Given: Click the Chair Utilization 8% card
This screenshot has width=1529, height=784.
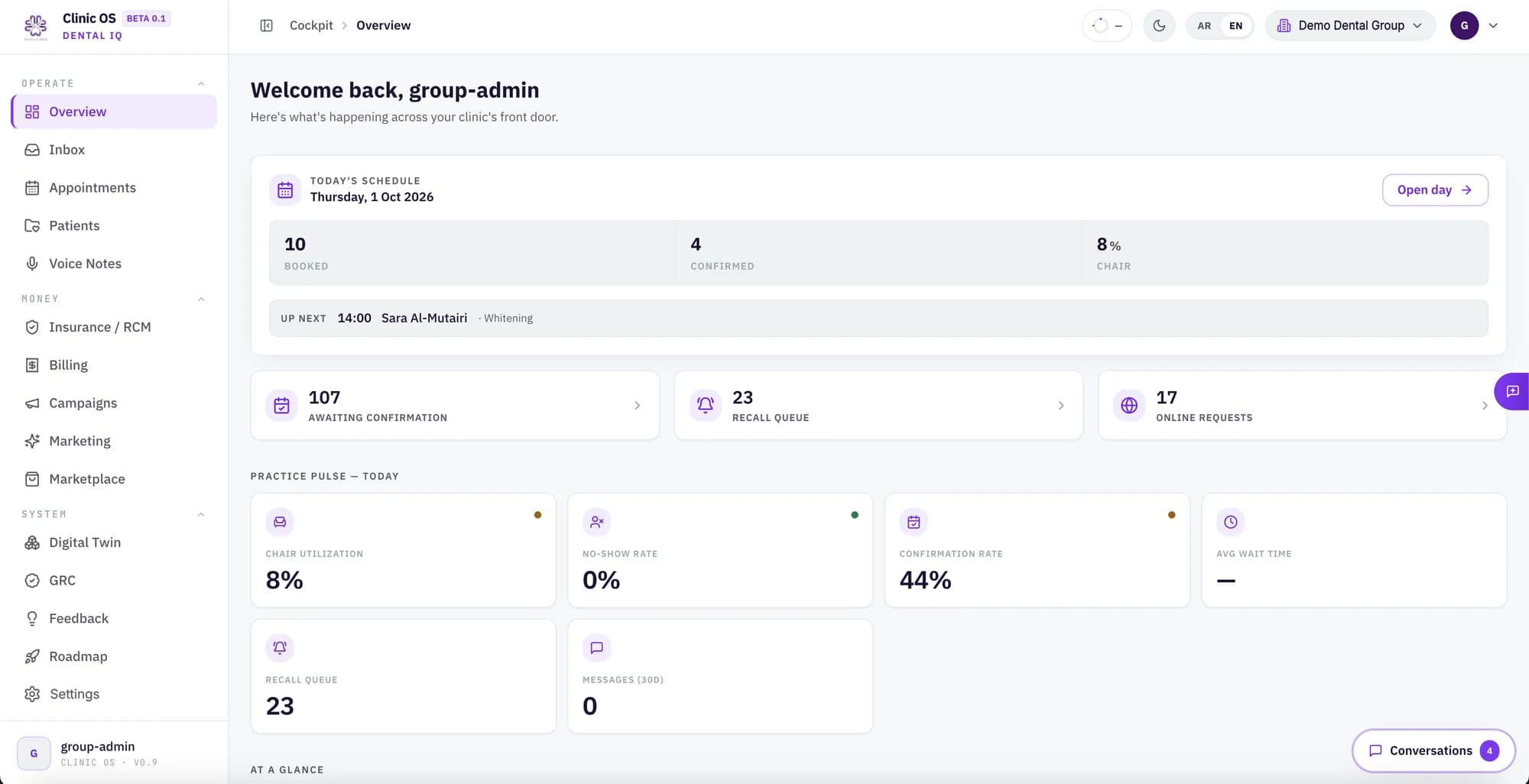Looking at the screenshot, I should pyautogui.click(x=403, y=550).
